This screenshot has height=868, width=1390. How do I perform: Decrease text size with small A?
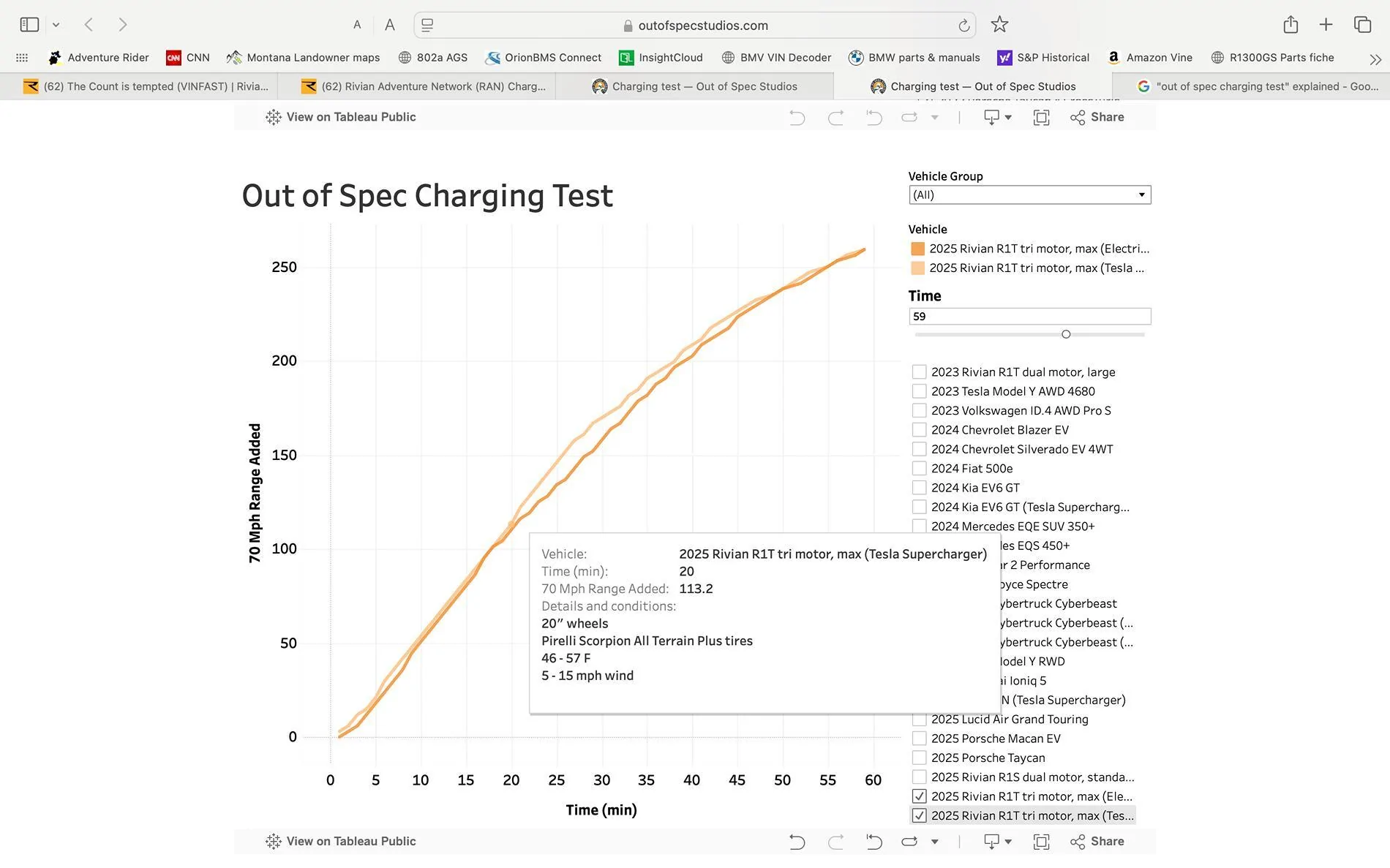point(357,25)
